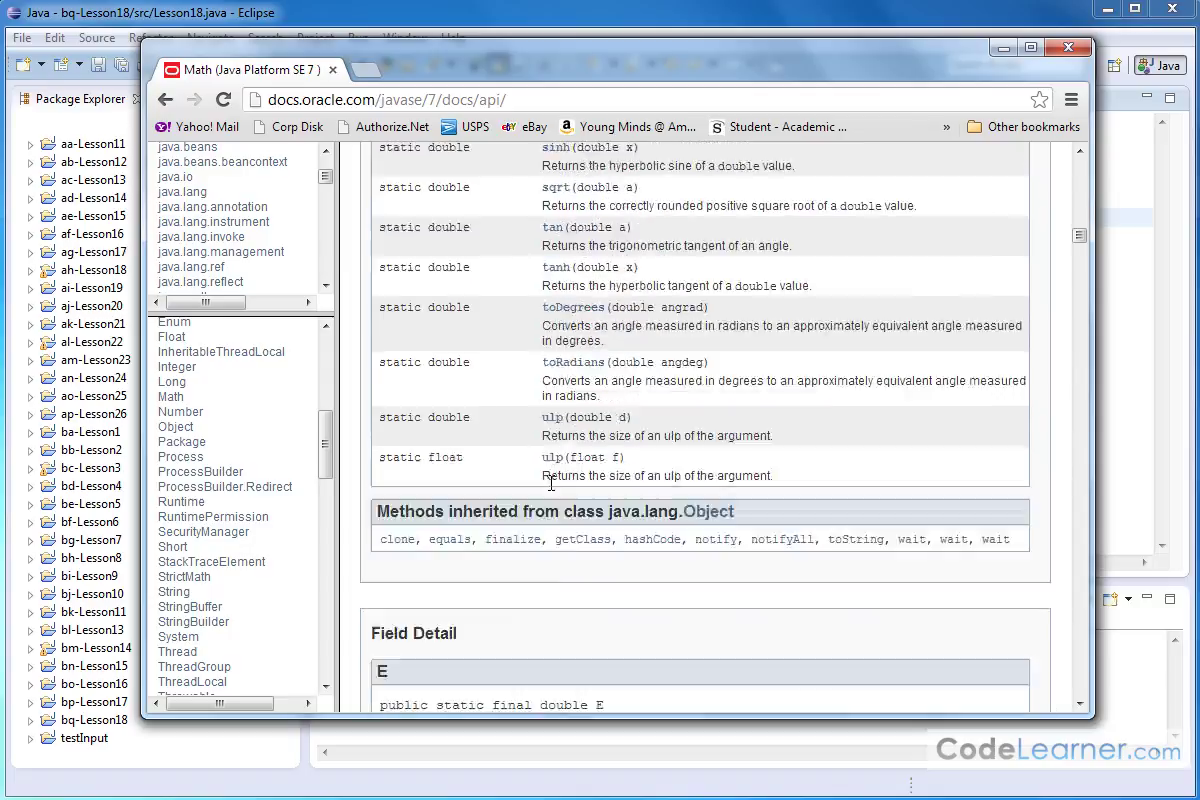1200x800 pixels.
Task: Expand the ba-Lesson1 project
Action: pyautogui.click(x=30, y=432)
